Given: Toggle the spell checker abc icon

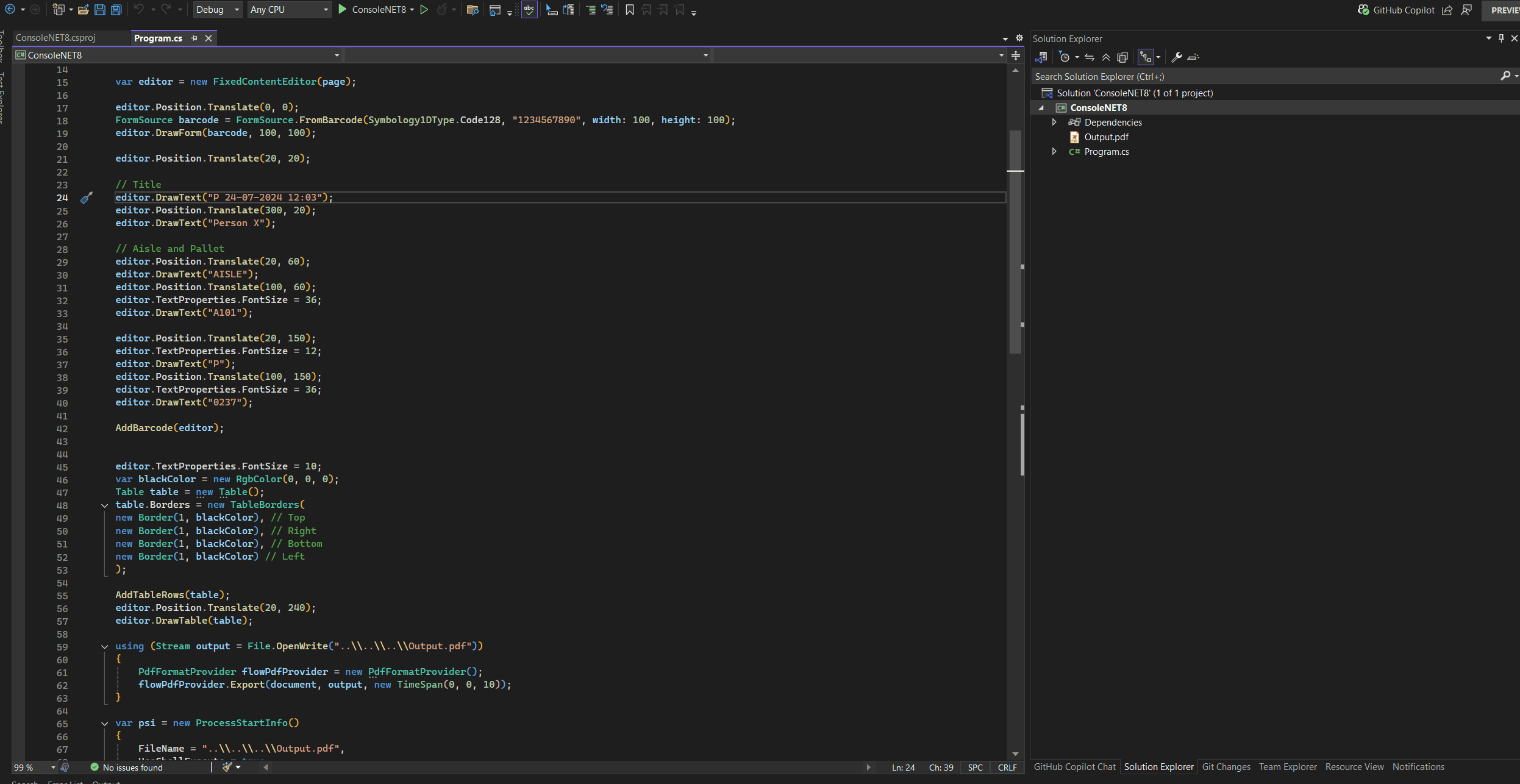Looking at the screenshot, I should tap(529, 9).
